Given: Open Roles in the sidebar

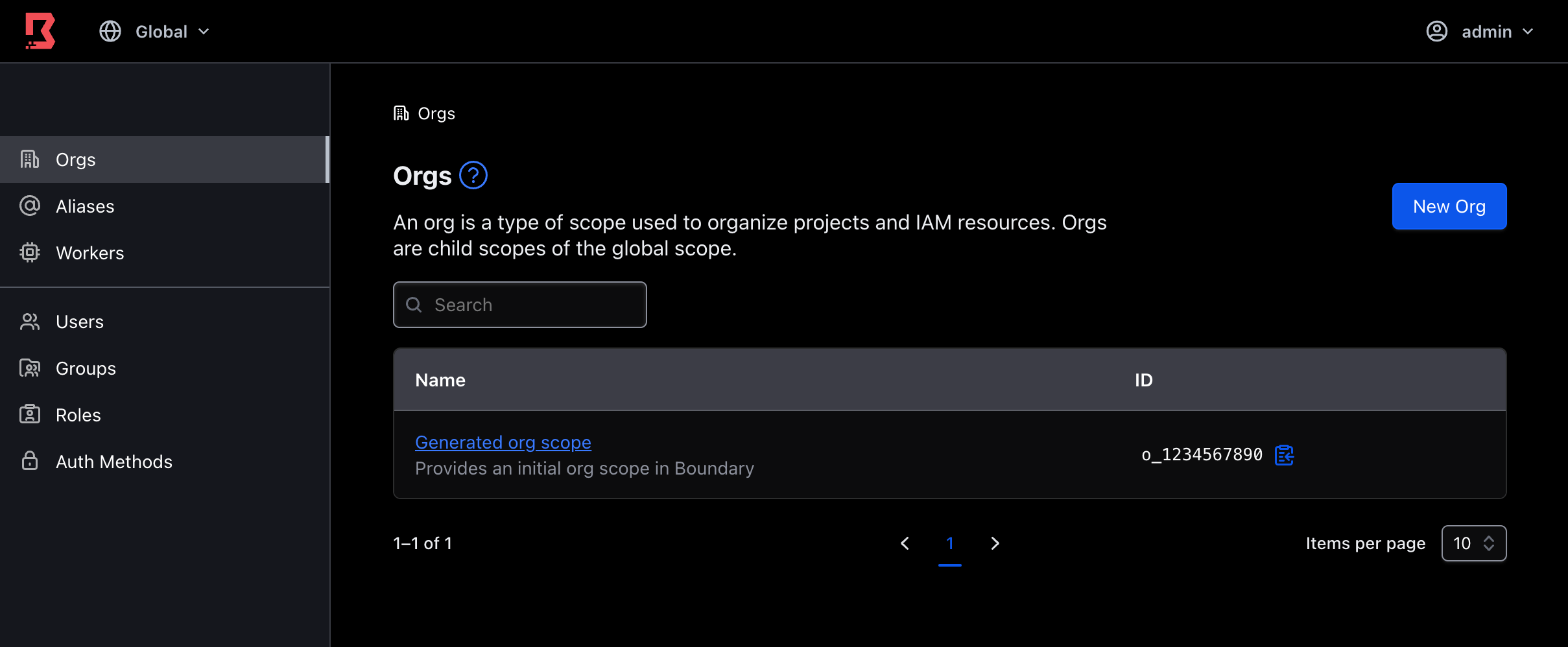Looking at the screenshot, I should (165, 415).
